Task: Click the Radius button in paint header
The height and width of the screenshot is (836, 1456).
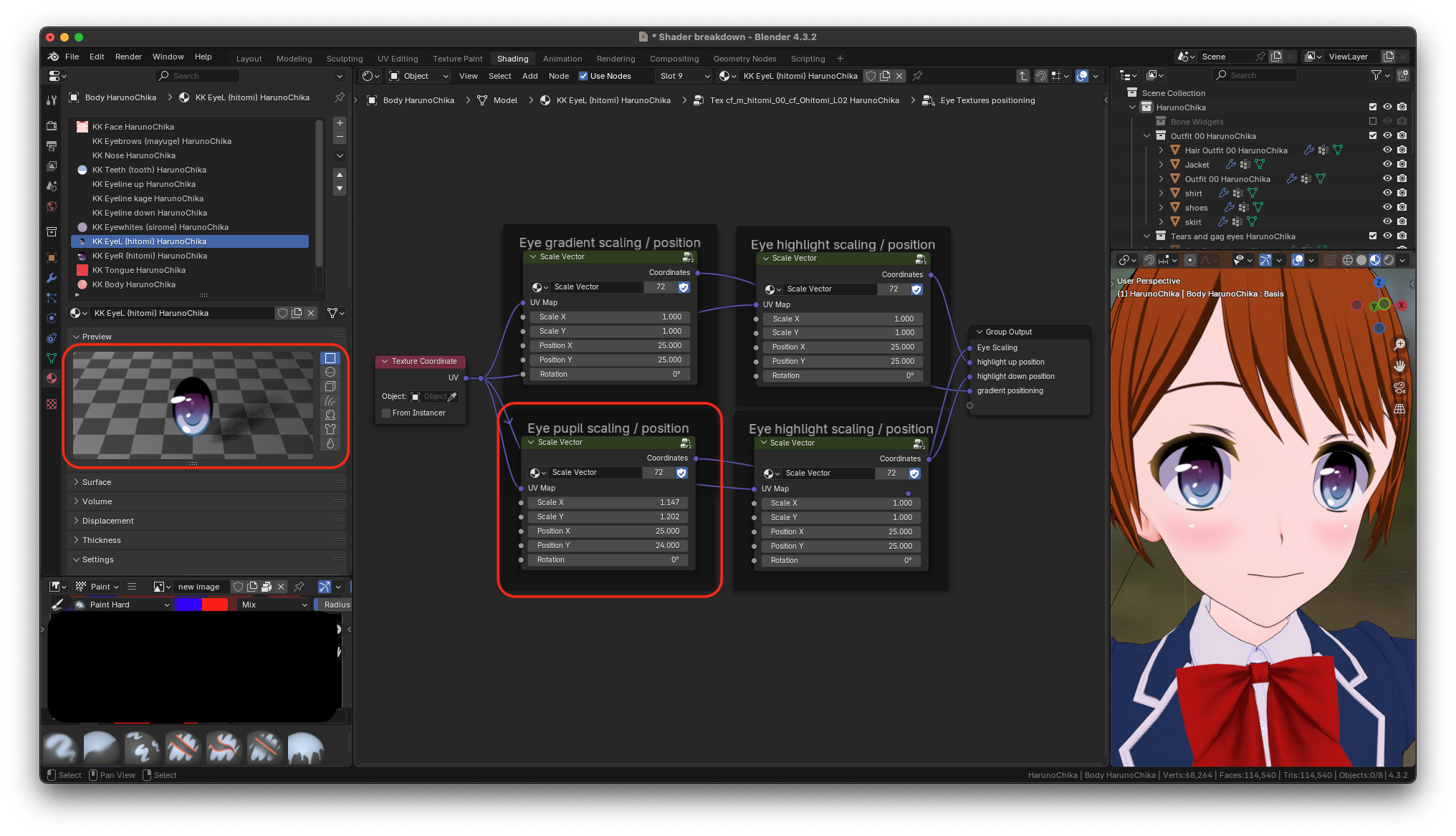Action: tap(336, 605)
